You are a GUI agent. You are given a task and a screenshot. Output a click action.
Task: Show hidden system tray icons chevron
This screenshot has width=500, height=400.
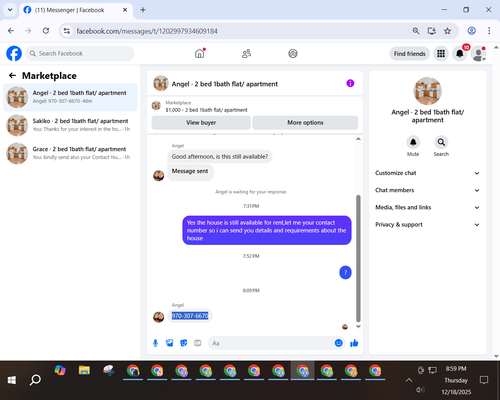point(409,380)
